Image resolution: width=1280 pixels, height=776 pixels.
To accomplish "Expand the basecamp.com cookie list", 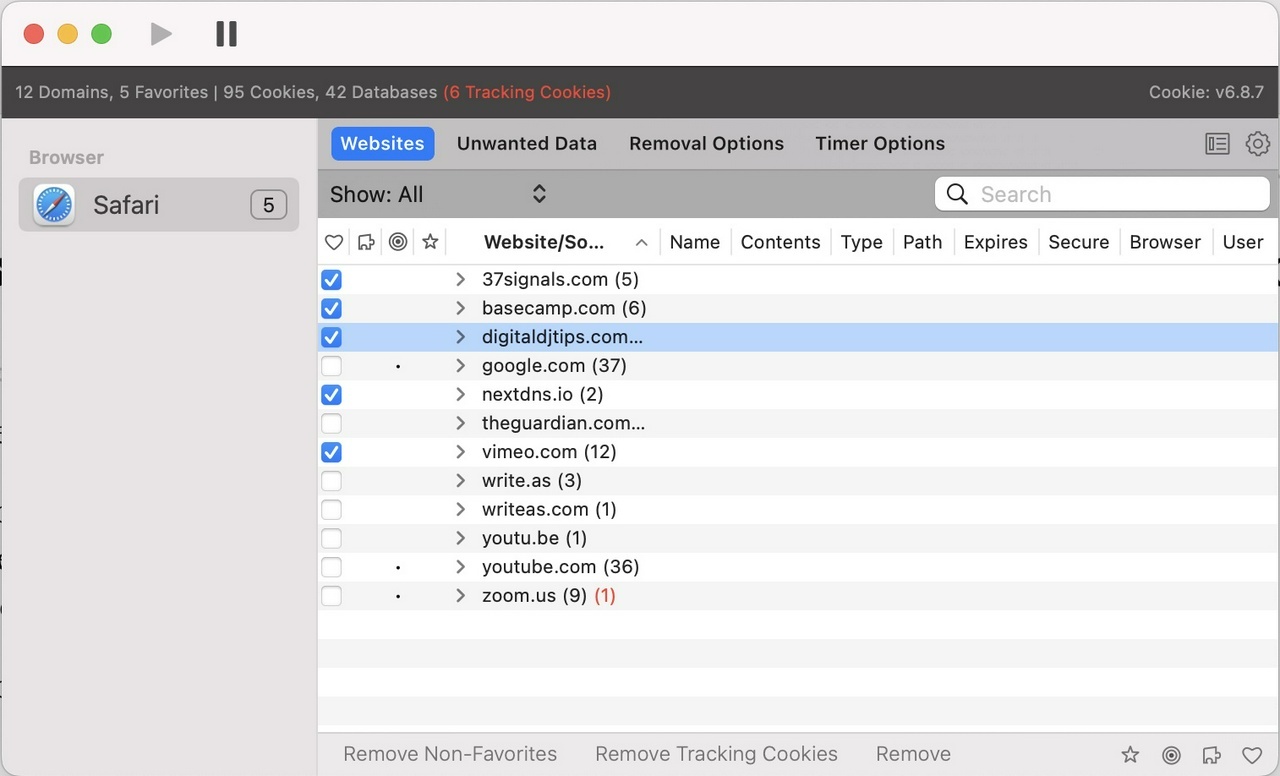I will pos(460,308).
